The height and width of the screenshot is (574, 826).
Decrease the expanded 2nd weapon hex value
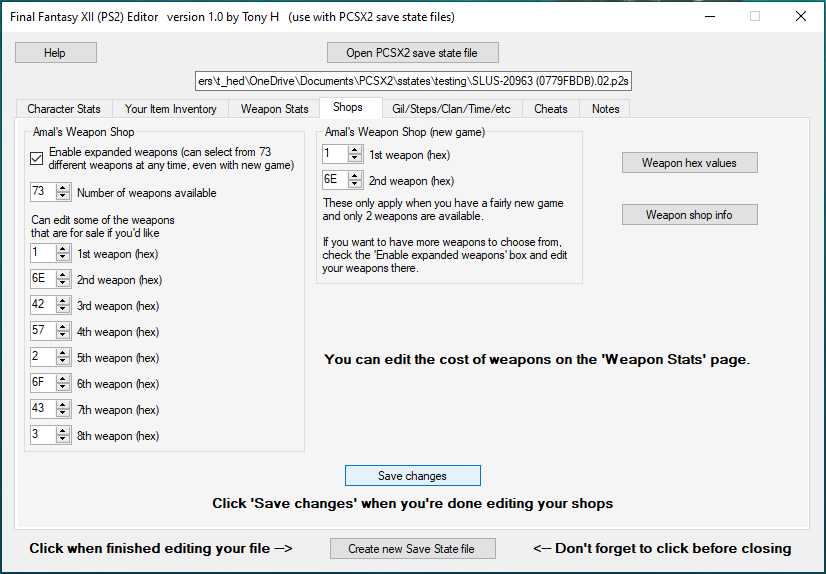point(63,283)
